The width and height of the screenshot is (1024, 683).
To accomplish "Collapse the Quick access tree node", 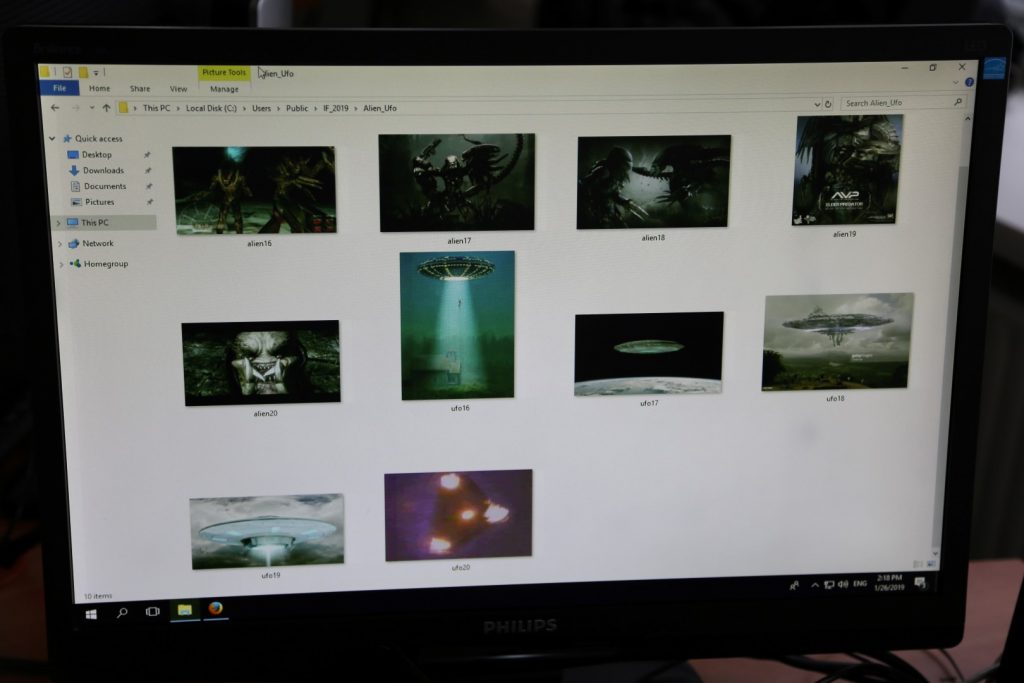I will (52, 138).
